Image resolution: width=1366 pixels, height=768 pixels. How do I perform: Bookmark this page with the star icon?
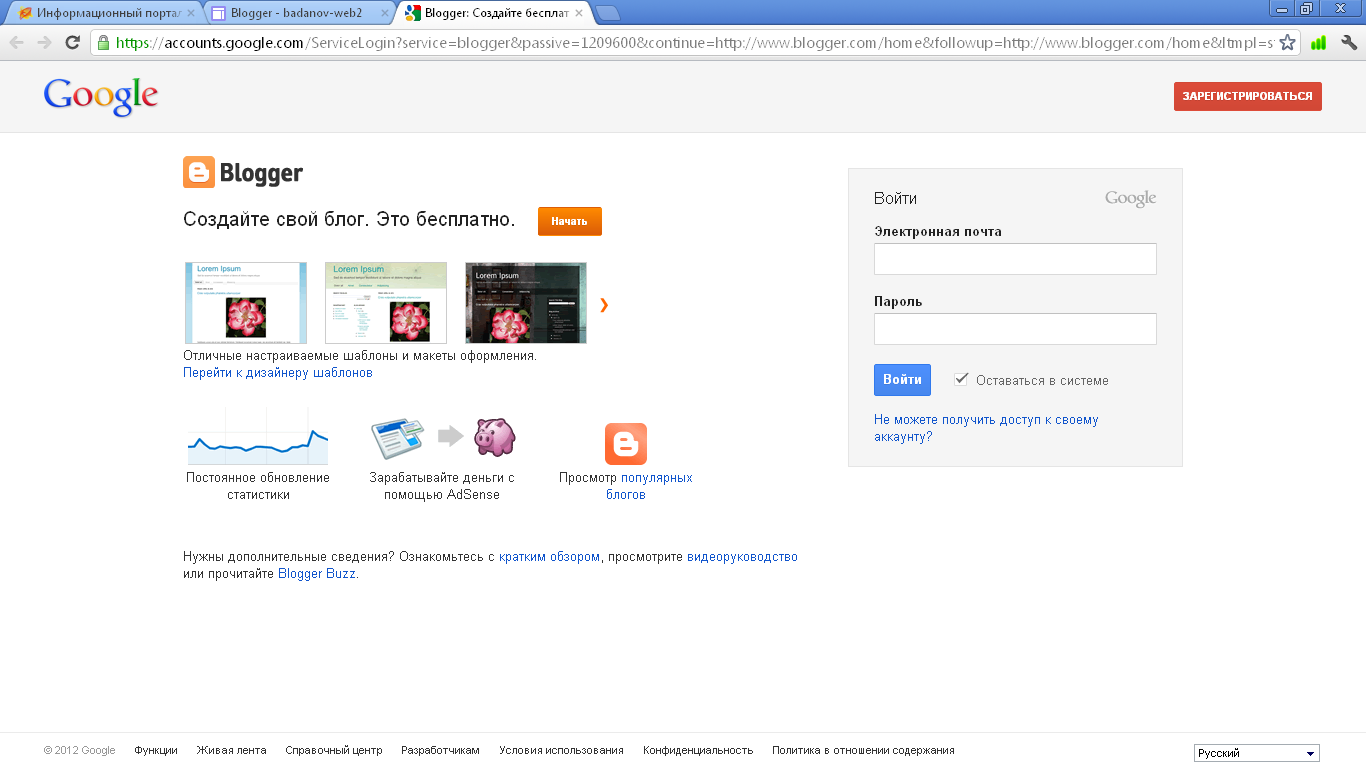tap(1288, 43)
